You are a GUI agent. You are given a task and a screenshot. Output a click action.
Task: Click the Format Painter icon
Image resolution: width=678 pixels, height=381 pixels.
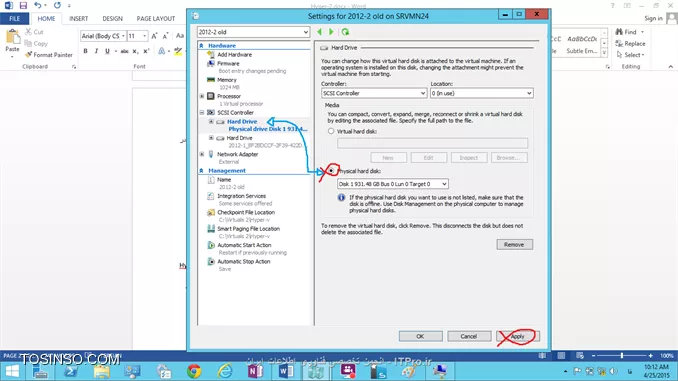point(29,55)
